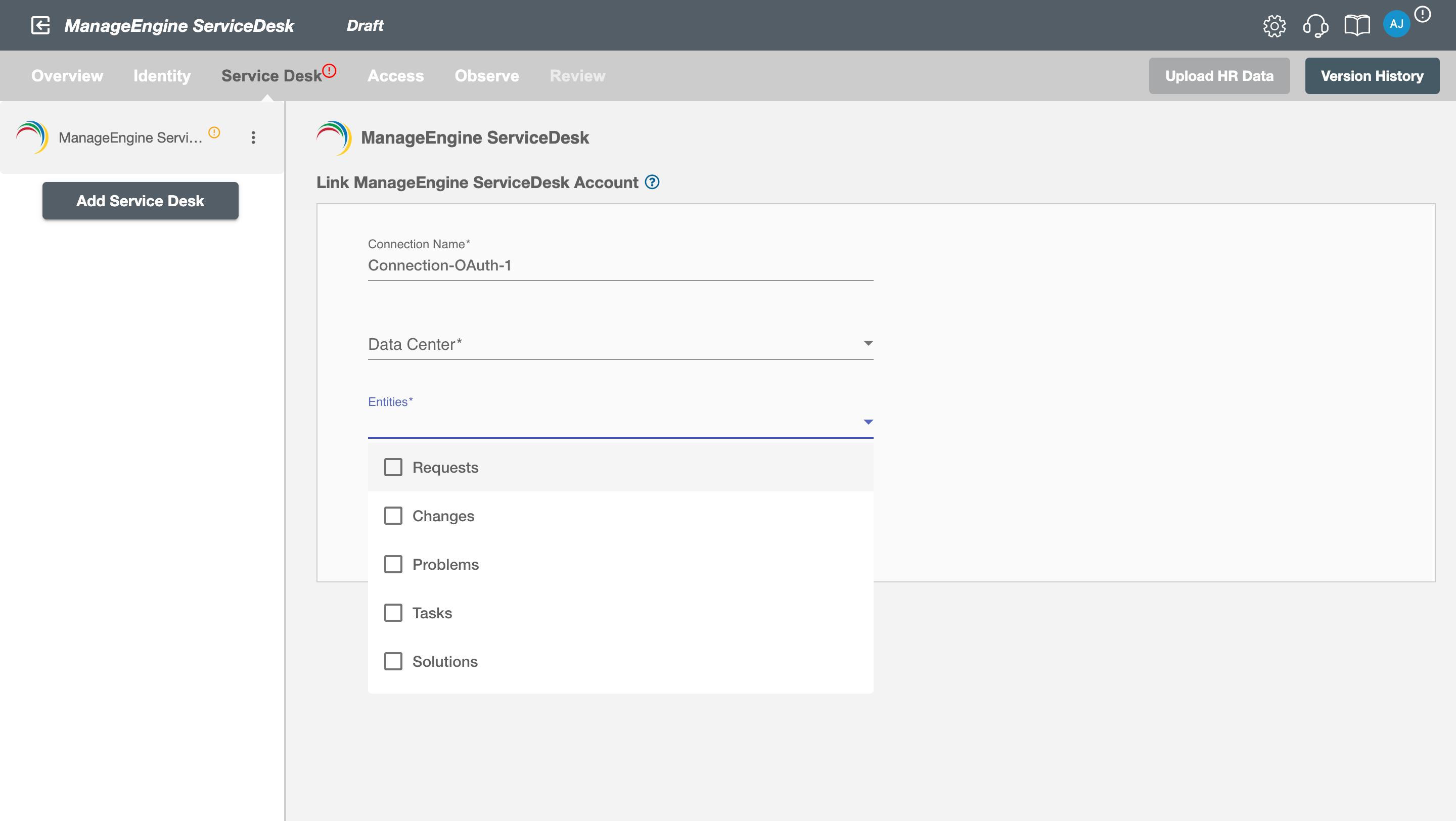Open the documentation book icon
The image size is (1456, 821).
[1356, 25]
